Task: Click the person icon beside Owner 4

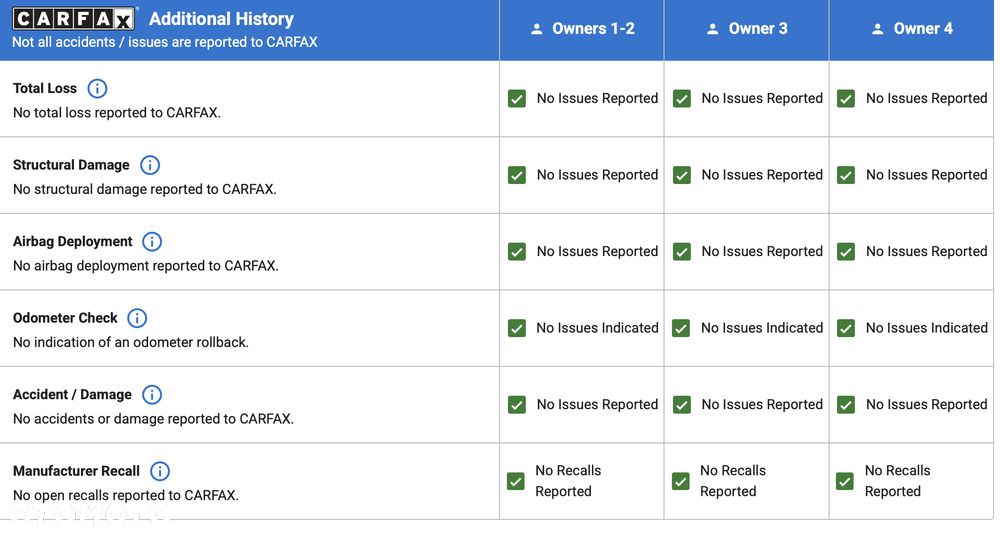Action: pos(878,29)
